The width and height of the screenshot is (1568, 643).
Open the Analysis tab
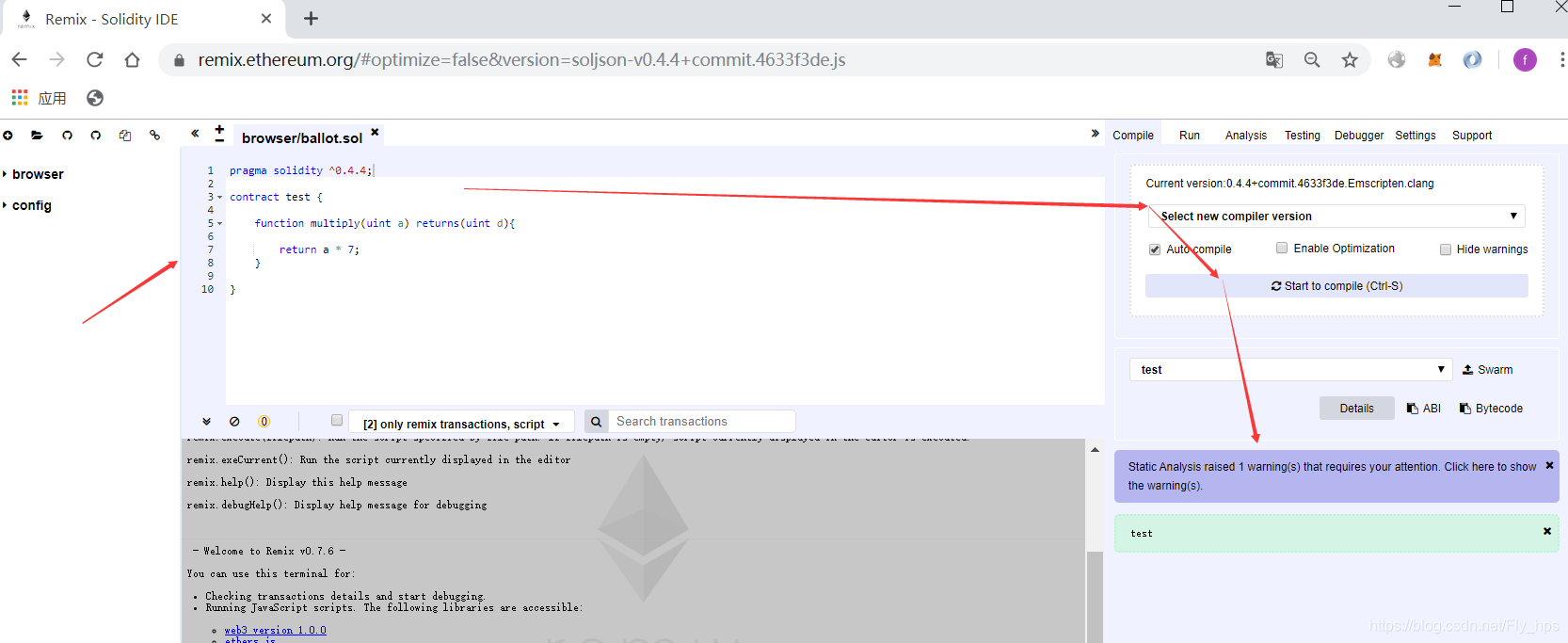[1246, 136]
